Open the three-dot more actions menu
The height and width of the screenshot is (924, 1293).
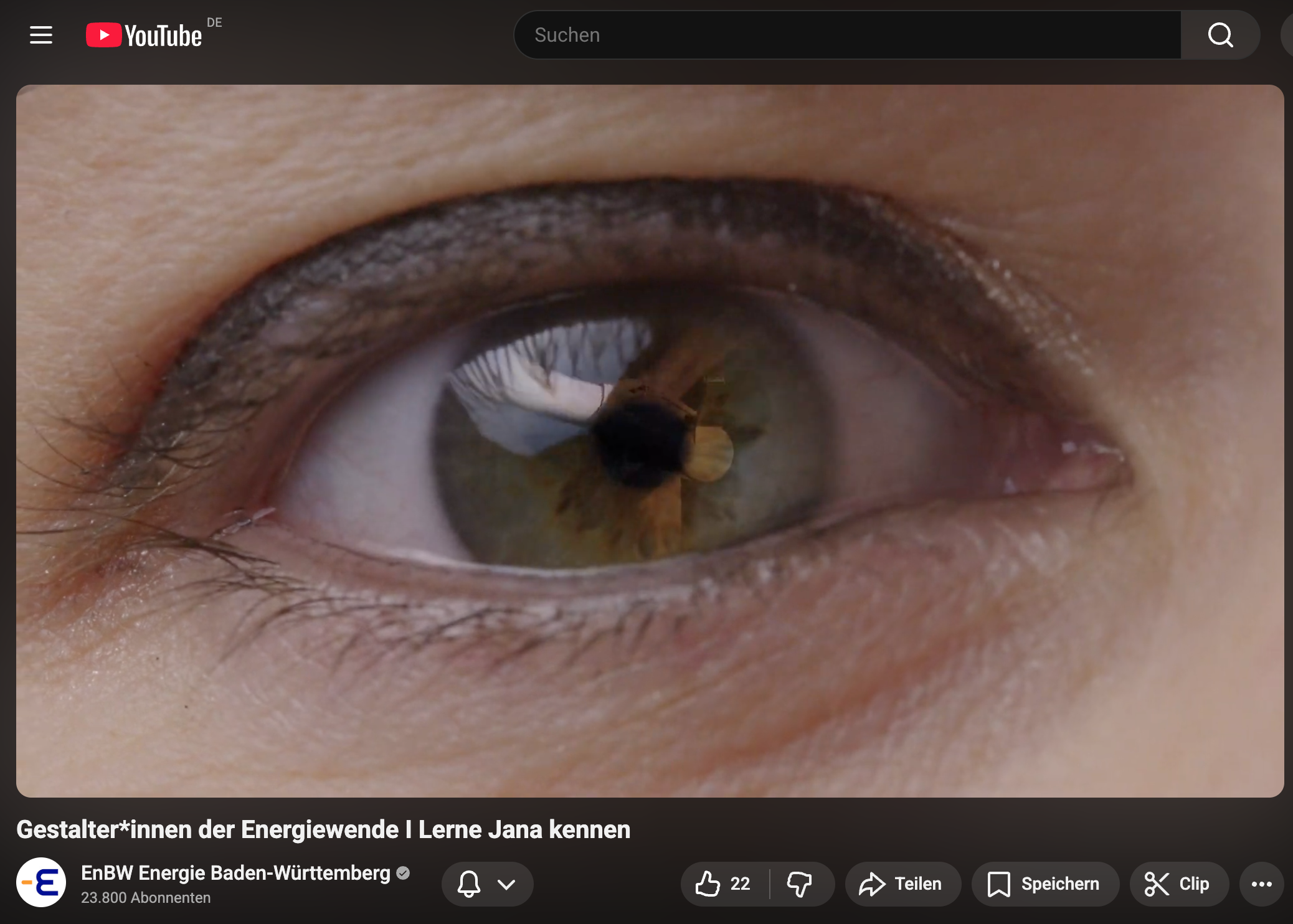[1261, 884]
